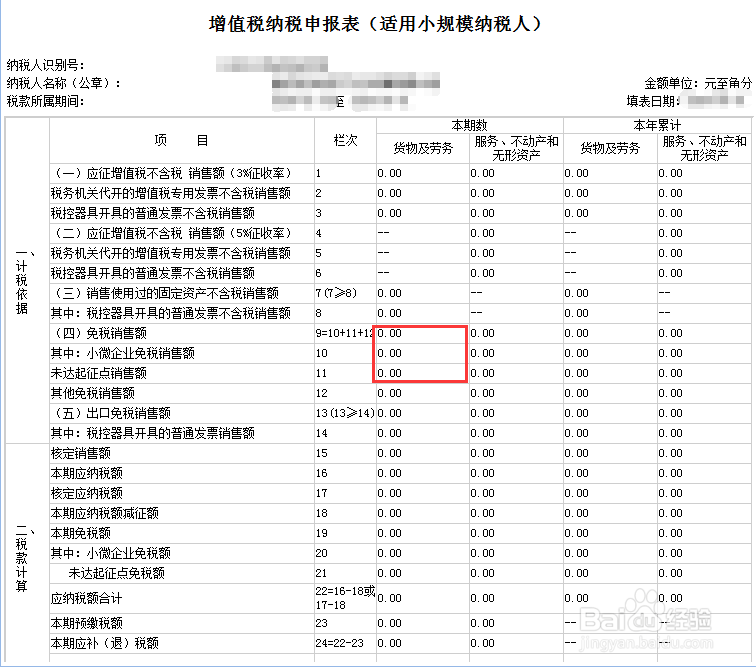Select the row 4 (5%征收率) current period services cell
This screenshot has width=756, height=670.
click(x=516, y=233)
